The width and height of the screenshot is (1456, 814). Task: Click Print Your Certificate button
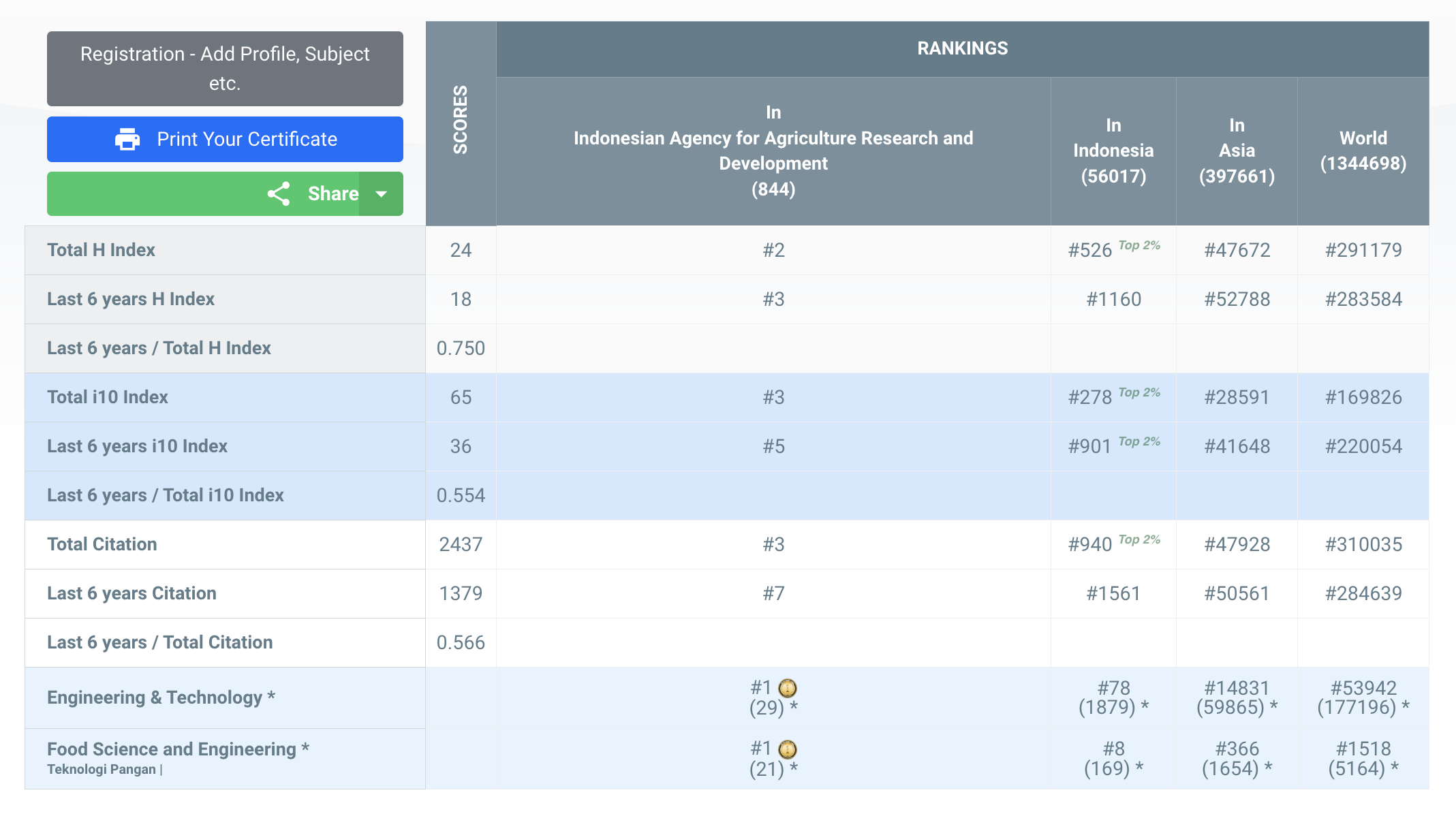point(247,139)
